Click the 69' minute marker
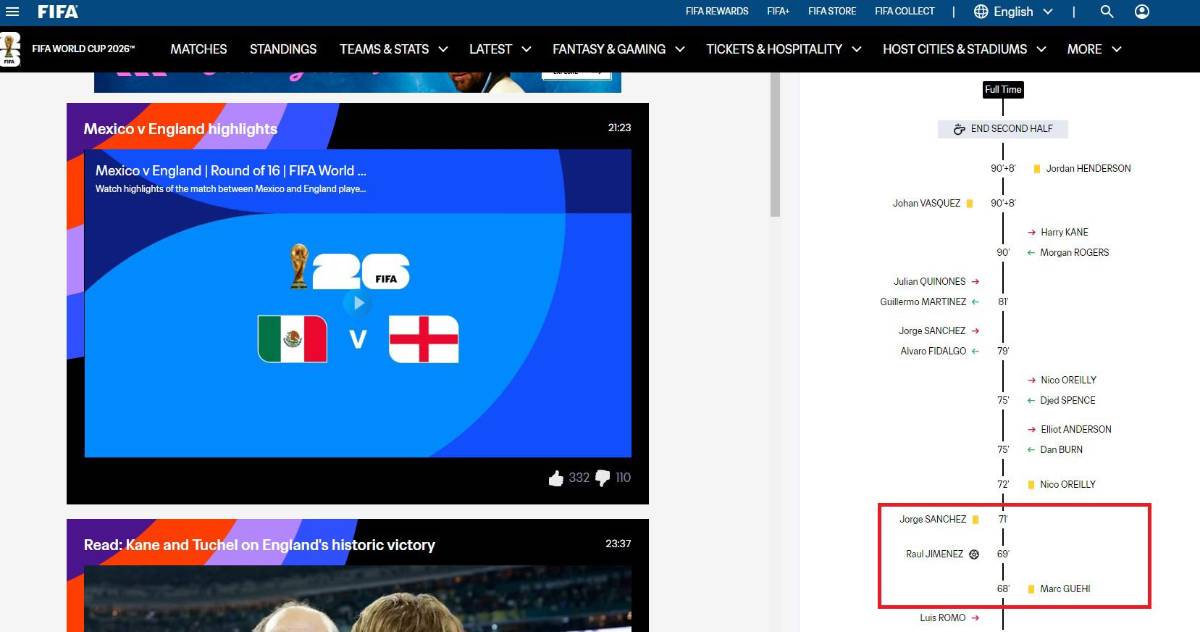1200x632 pixels. (x=1003, y=554)
